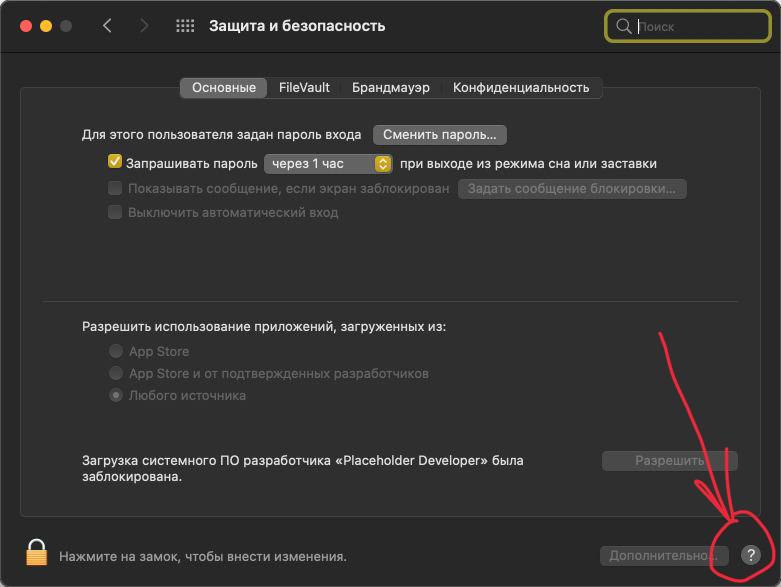This screenshot has height=587, width=781.
Task: Select the App Store only radio button
Action: (116, 351)
